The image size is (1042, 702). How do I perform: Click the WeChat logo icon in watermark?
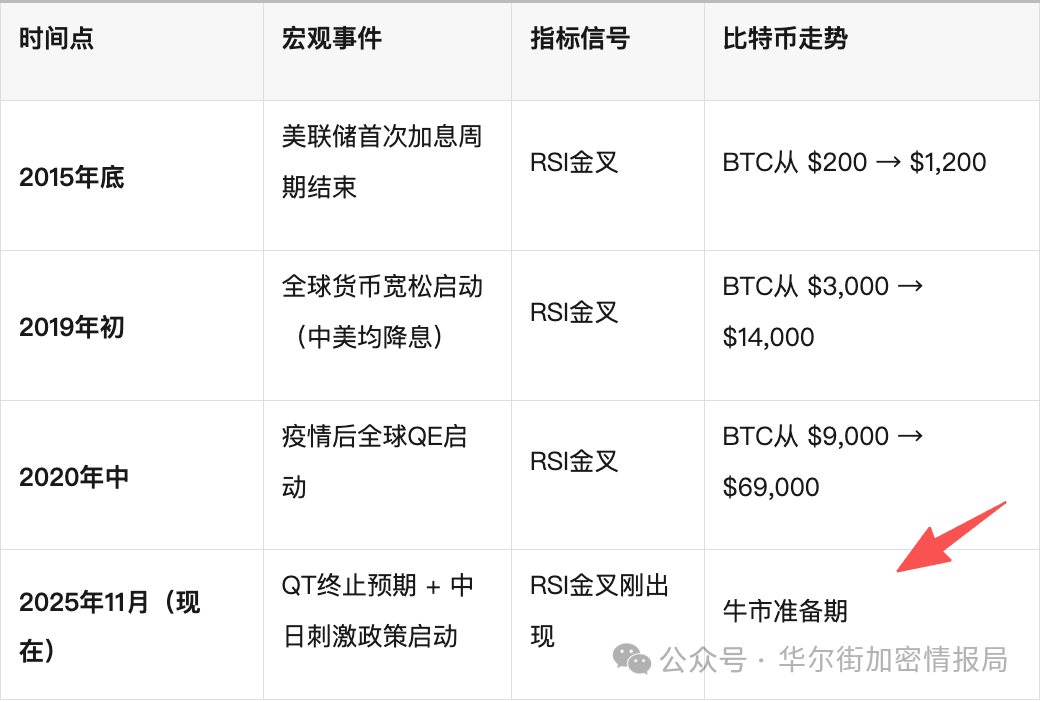pos(631,659)
